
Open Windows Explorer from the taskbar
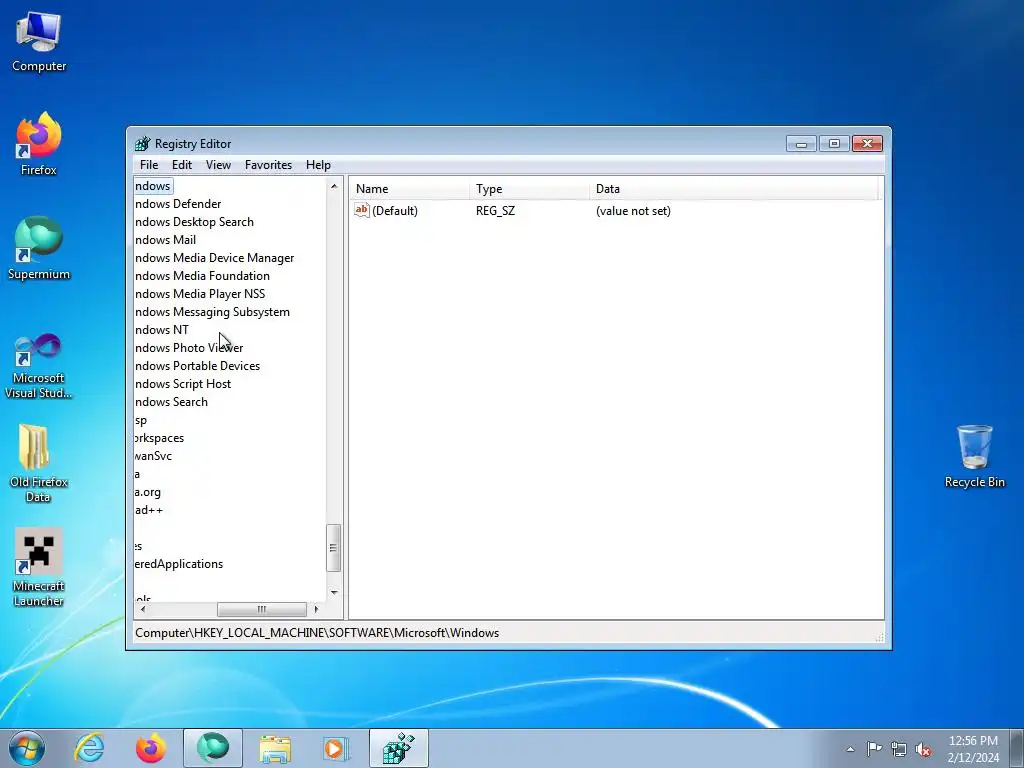[x=275, y=748]
